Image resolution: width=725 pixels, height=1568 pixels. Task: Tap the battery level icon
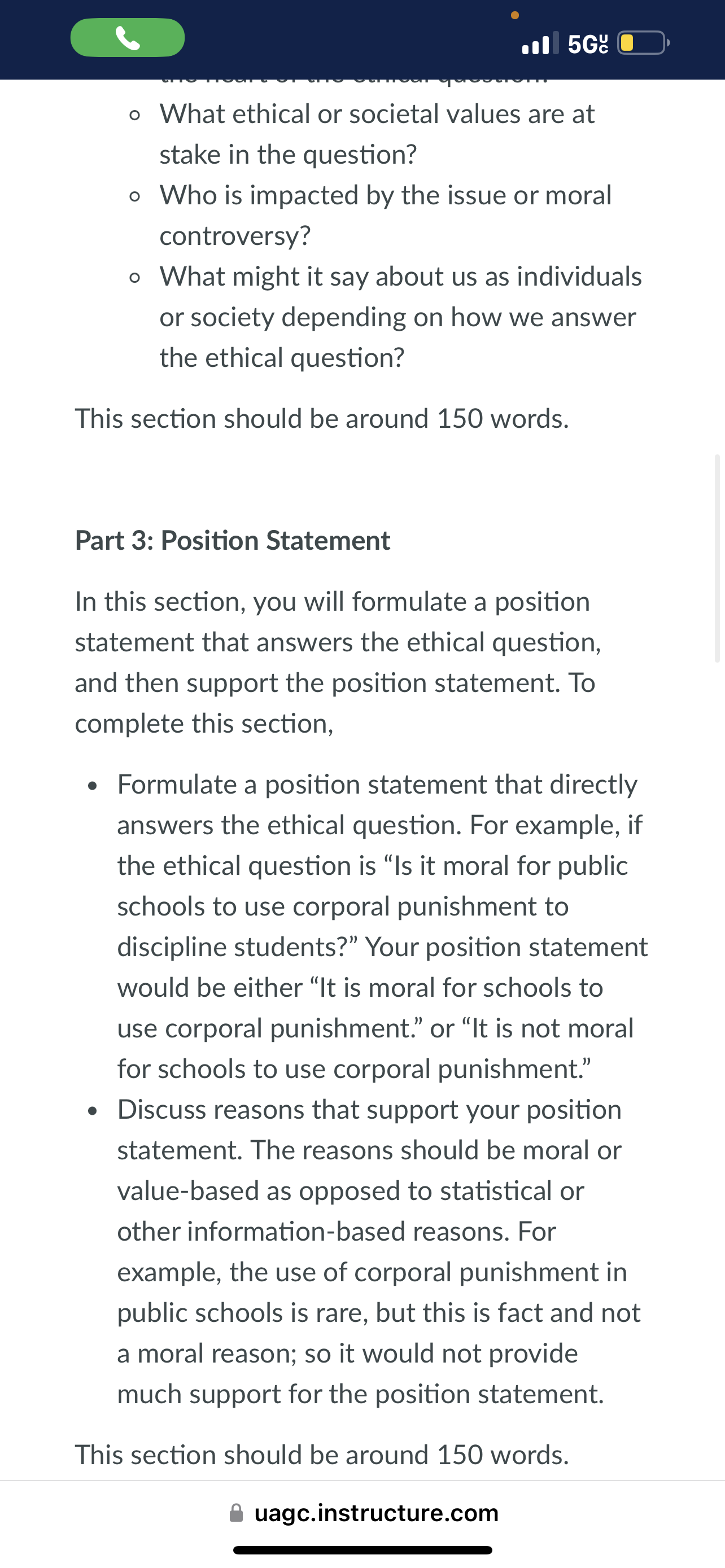click(644, 42)
